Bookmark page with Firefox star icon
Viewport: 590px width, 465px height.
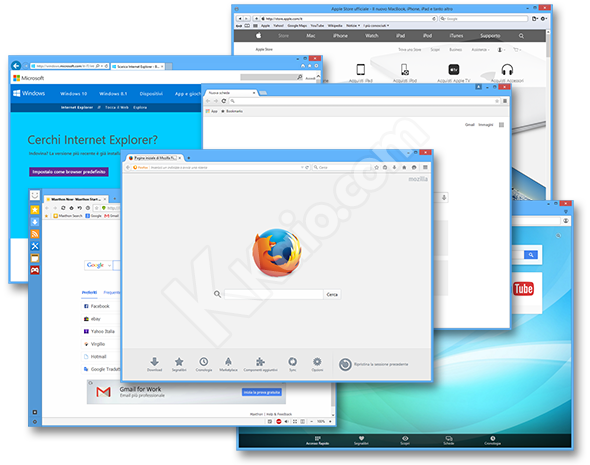[376, 167]
